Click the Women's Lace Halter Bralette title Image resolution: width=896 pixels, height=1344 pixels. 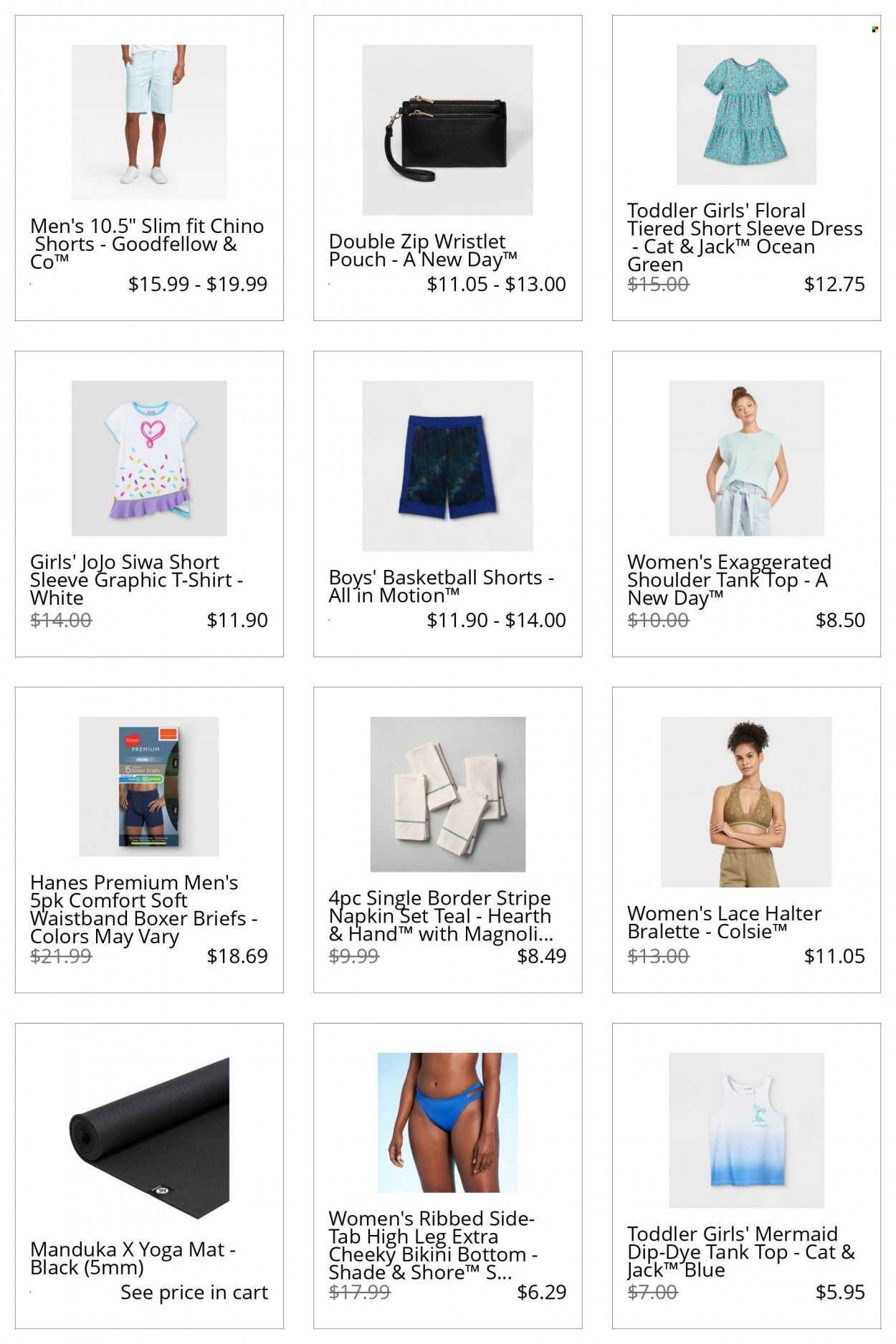point(724,923)
